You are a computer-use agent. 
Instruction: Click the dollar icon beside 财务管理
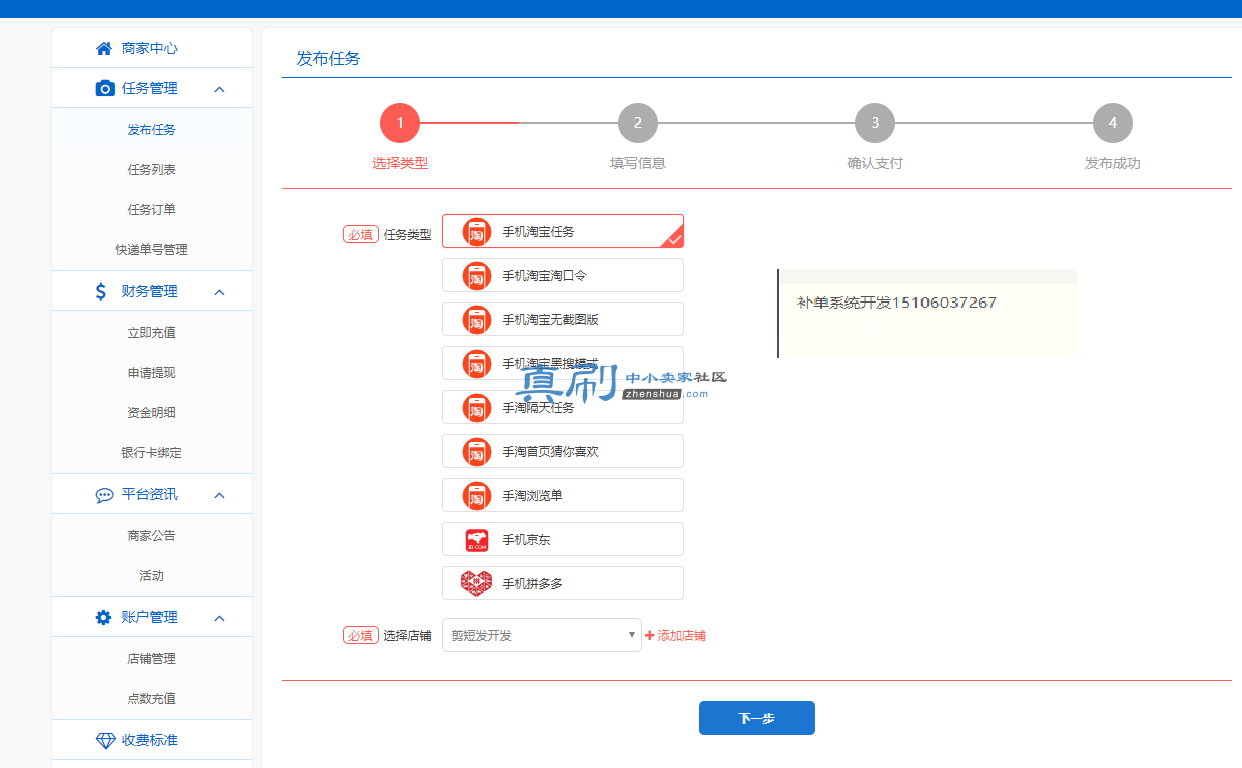coord(101,291)
